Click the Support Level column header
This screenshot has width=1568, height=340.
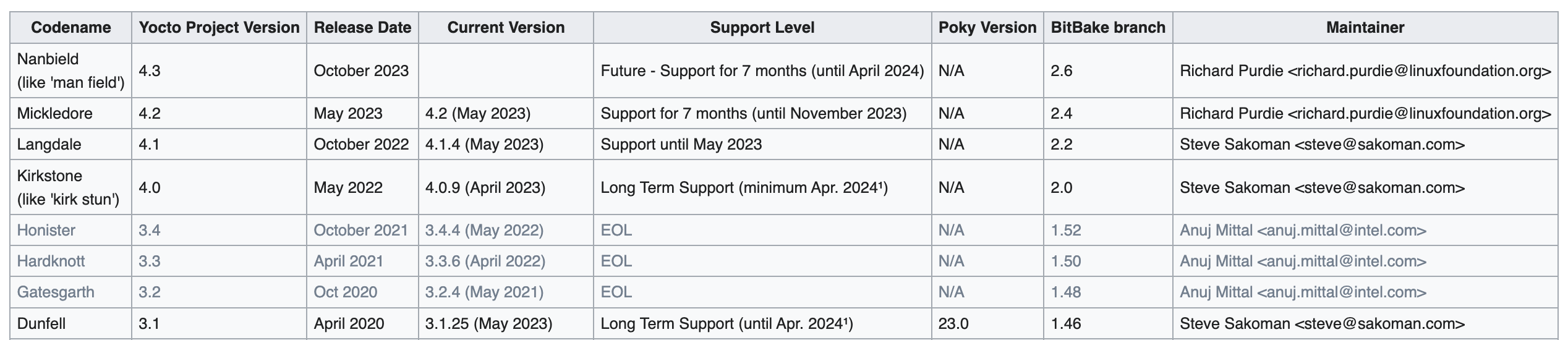[762, 28]
